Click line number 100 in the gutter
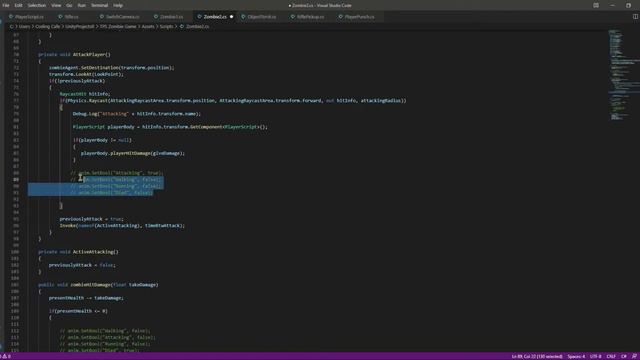This screenshot has height=360, width=640. pyautogui.click(x=15, y=252)
